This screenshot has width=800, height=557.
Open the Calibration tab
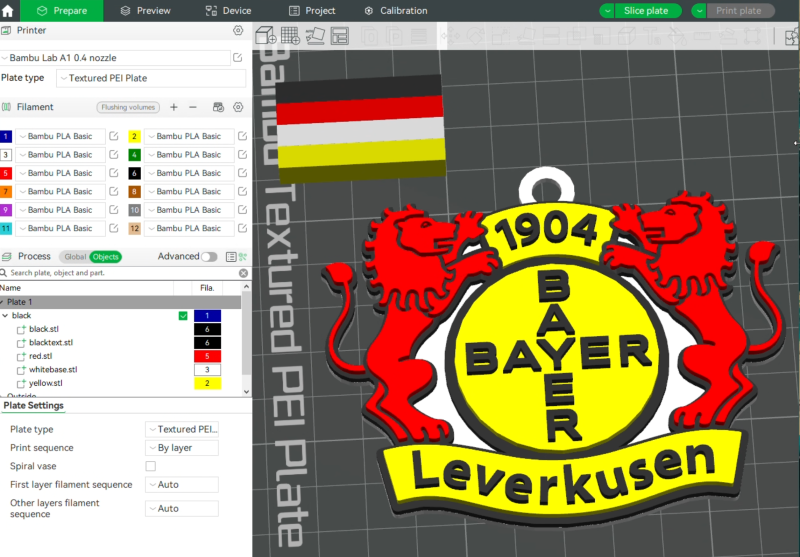pos(396,11)
